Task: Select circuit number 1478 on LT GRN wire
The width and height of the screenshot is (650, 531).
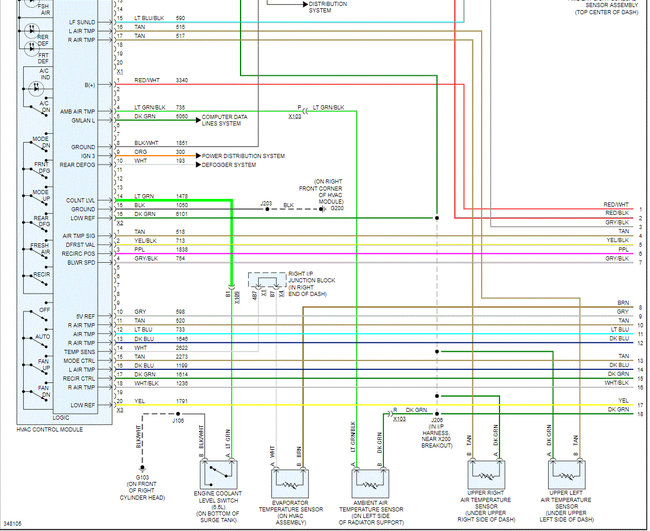Action: tap(182, 196)
